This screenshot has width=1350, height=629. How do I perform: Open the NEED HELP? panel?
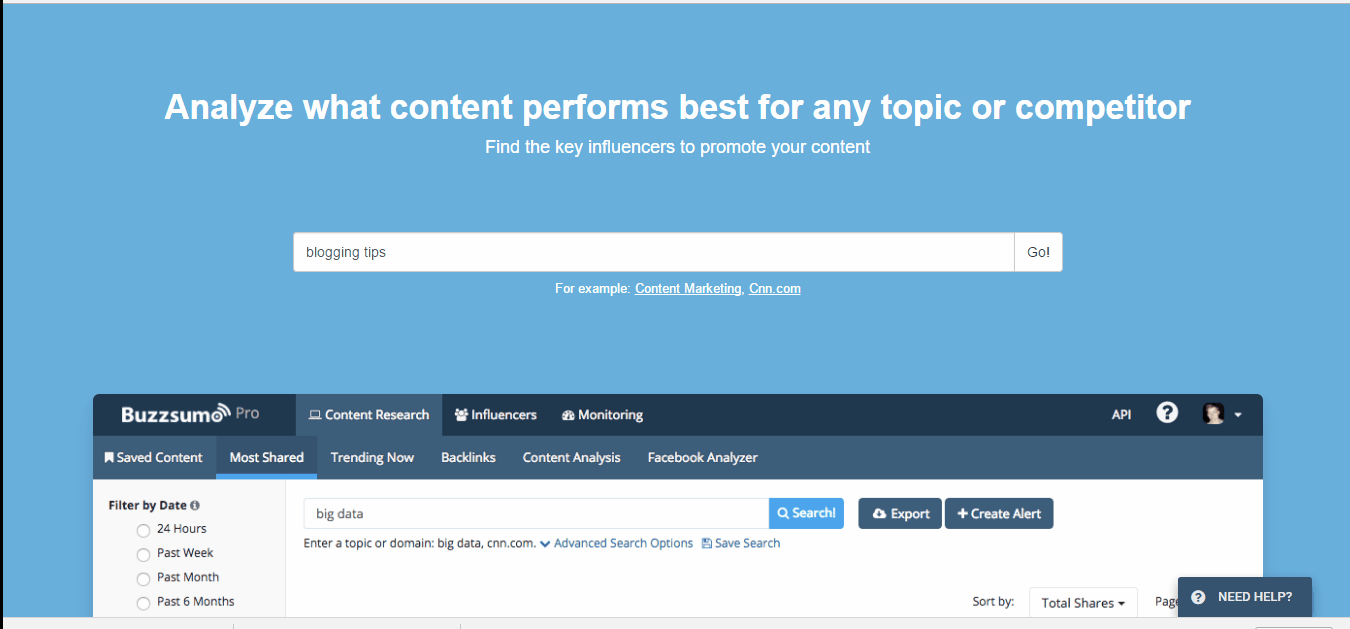tap(1244, 596)
